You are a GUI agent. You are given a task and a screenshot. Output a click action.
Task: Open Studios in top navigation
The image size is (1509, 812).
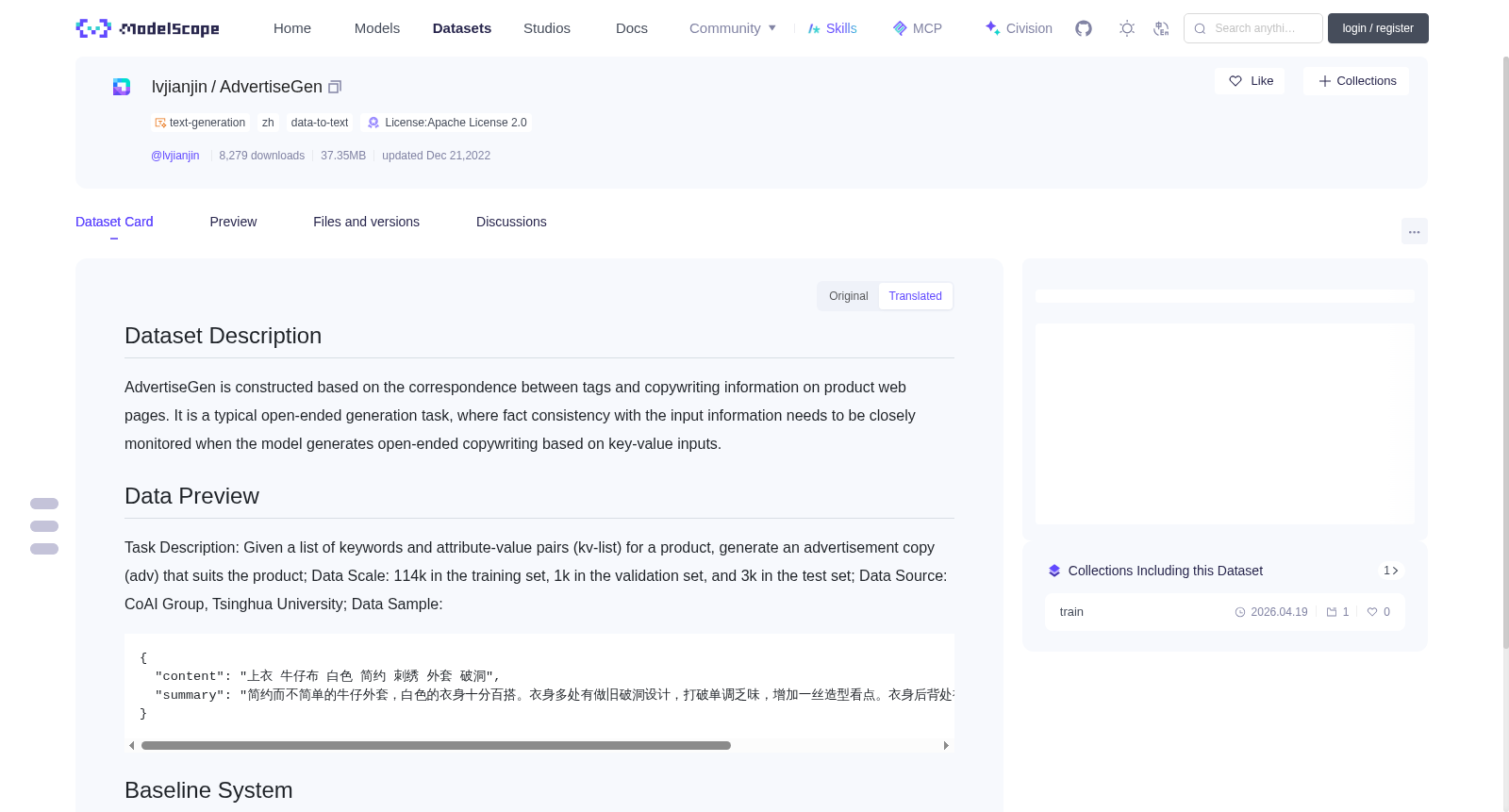click(547, 28)
